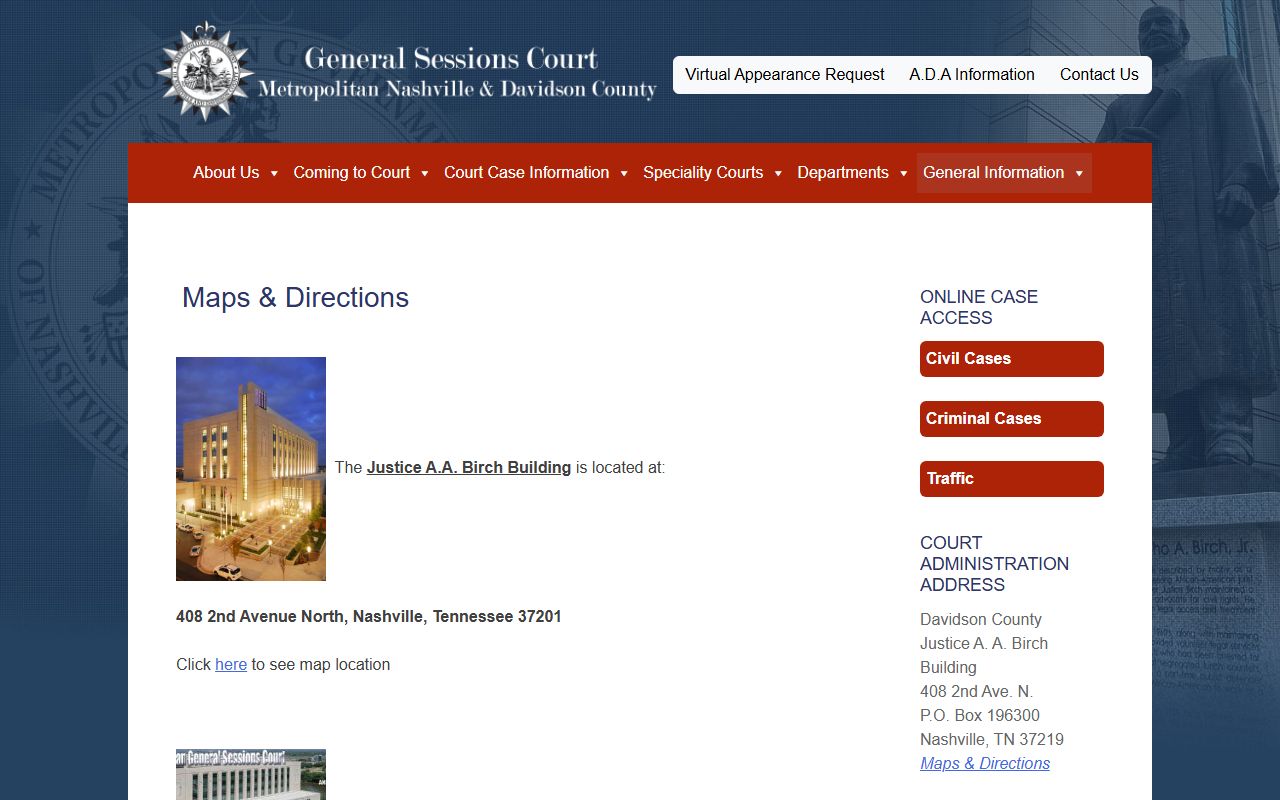
Task: Click the Nashville, TN 37219 text
Action: 992,740
